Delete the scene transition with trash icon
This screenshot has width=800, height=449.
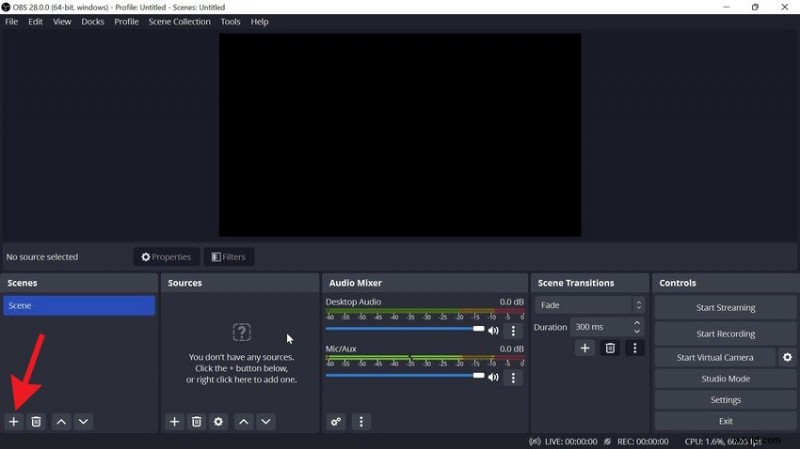(610, 348)
